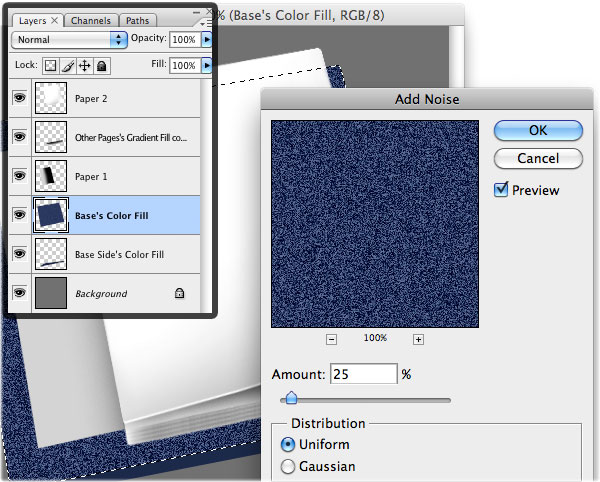Toggle lock transparent pixels icon
The height and width of the screenshot is (482, 600).
51,66
